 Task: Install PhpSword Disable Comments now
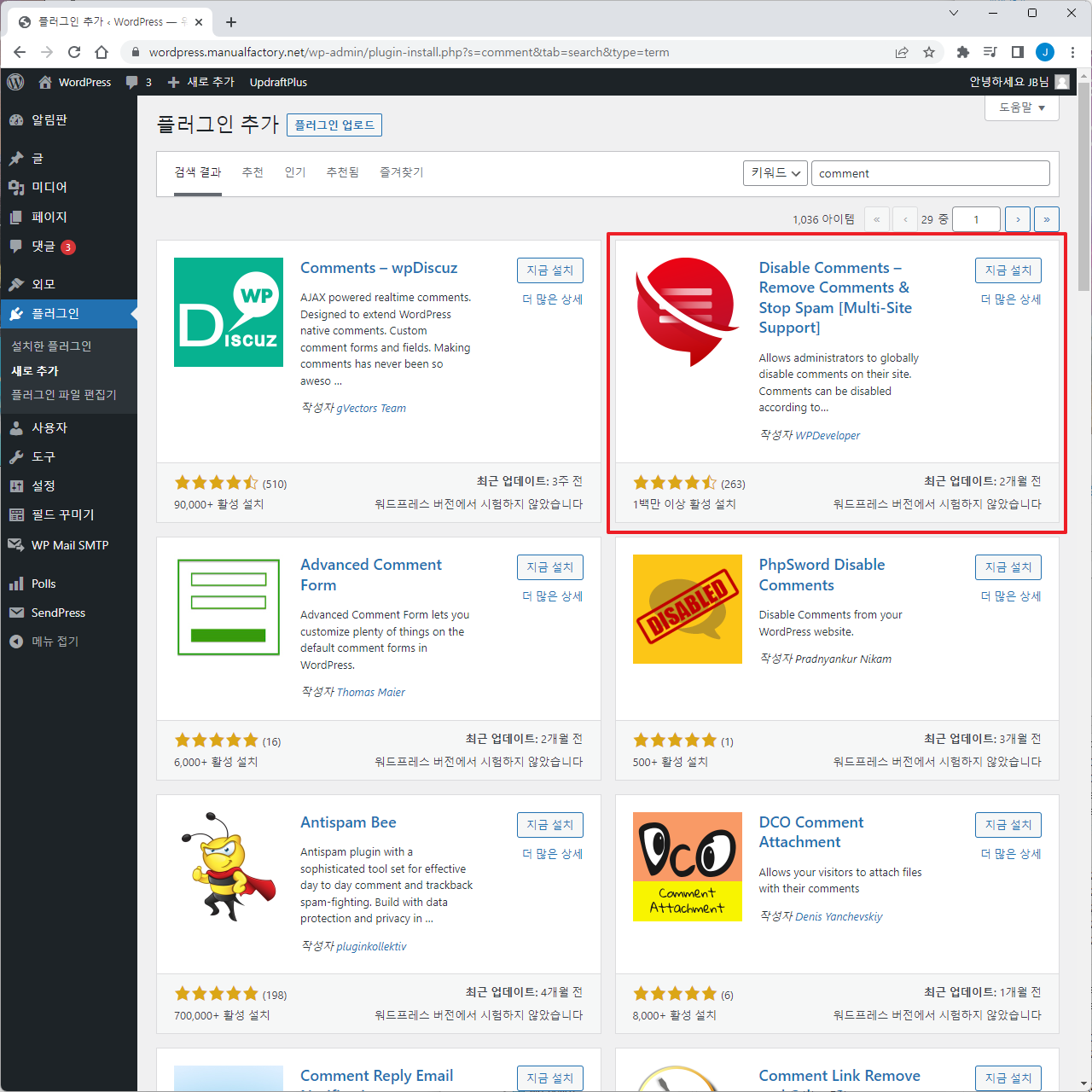(x=1008, y=567)
